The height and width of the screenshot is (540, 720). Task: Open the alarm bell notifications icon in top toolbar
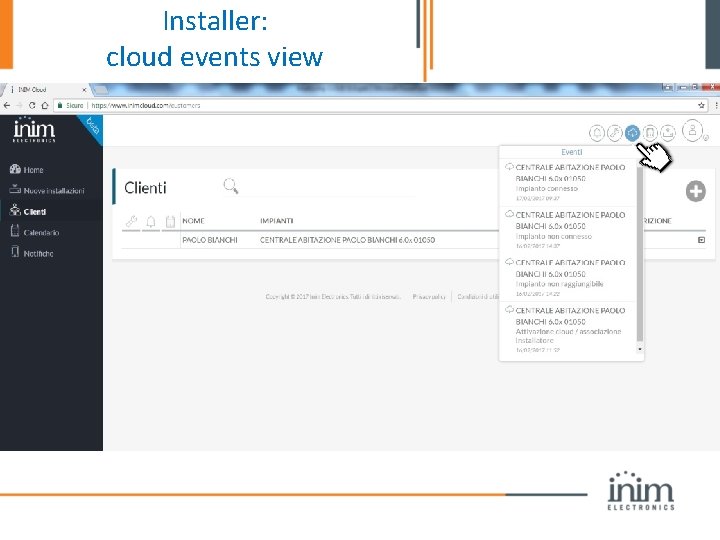tap(596, 133)
